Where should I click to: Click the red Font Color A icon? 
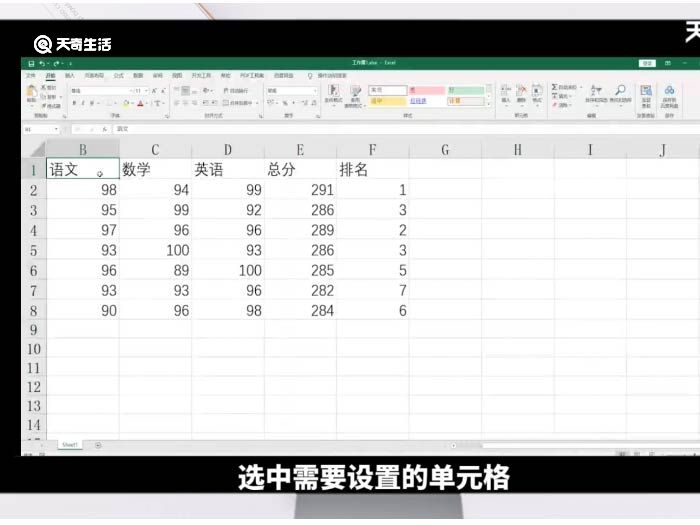140,103
